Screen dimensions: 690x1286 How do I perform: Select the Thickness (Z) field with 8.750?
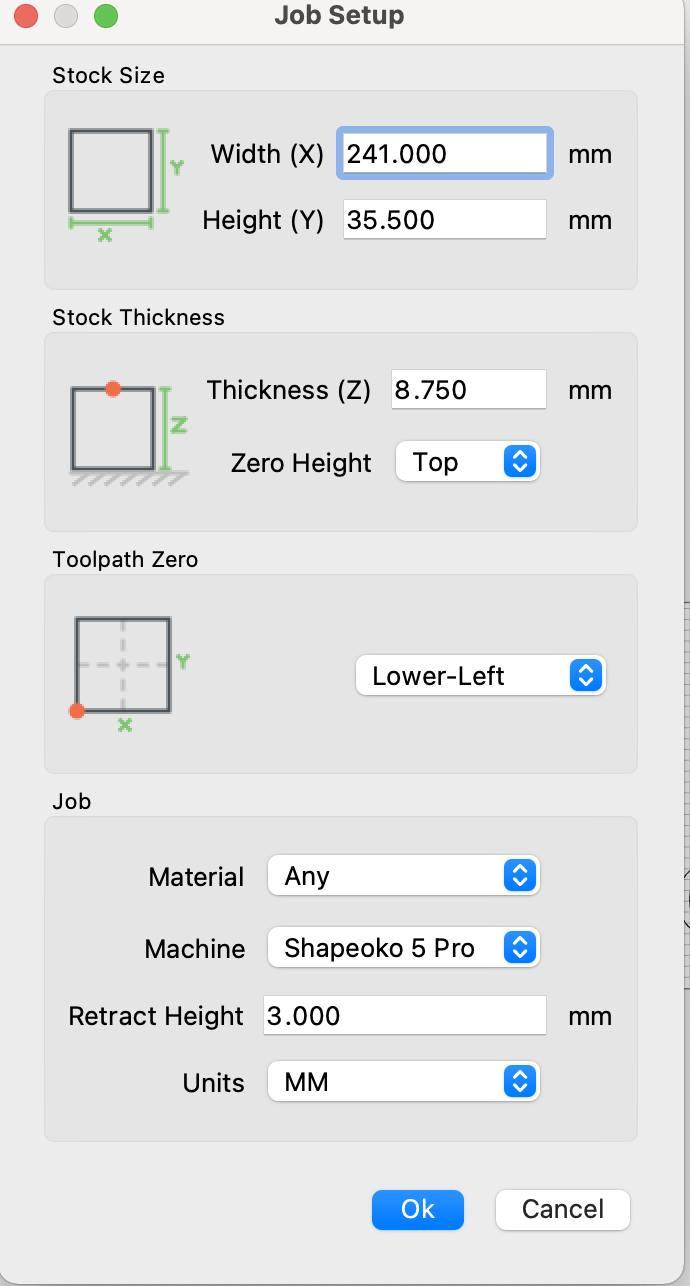pos(469,389)
